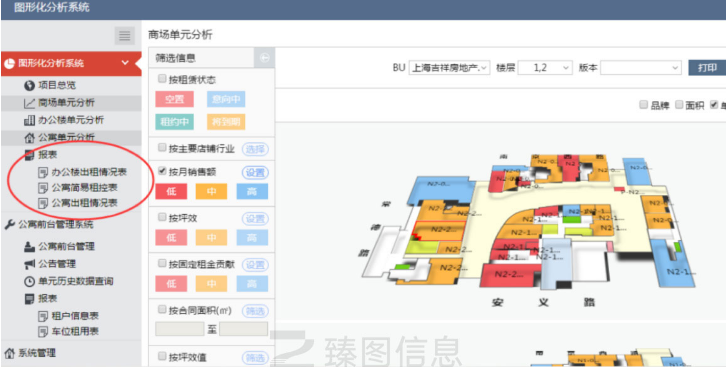Click the document icon beside 车位租用表
The image size is (726, 367).
pyautogui.click(x=43, y=332)
